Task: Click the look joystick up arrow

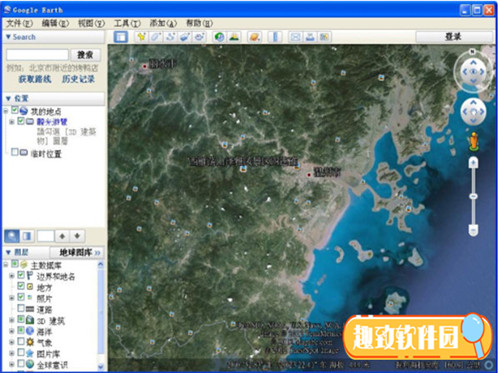Action: click(473, 62)
